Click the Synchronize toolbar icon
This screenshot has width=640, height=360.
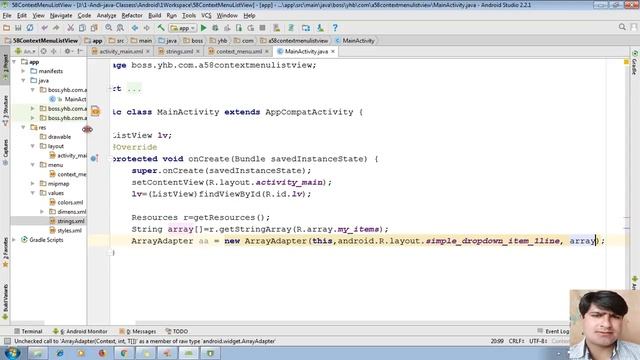[30, 28]
